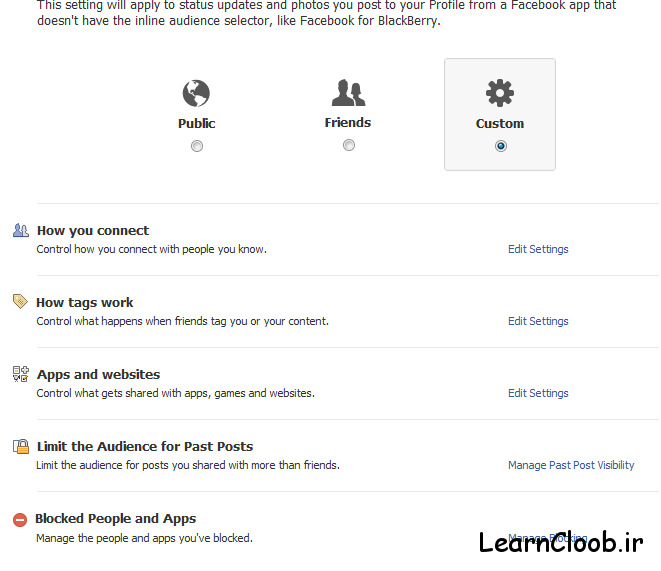Select the Public radio button
Screen dimensions: 661x571
pyautogui.click(x=197, y=146)
